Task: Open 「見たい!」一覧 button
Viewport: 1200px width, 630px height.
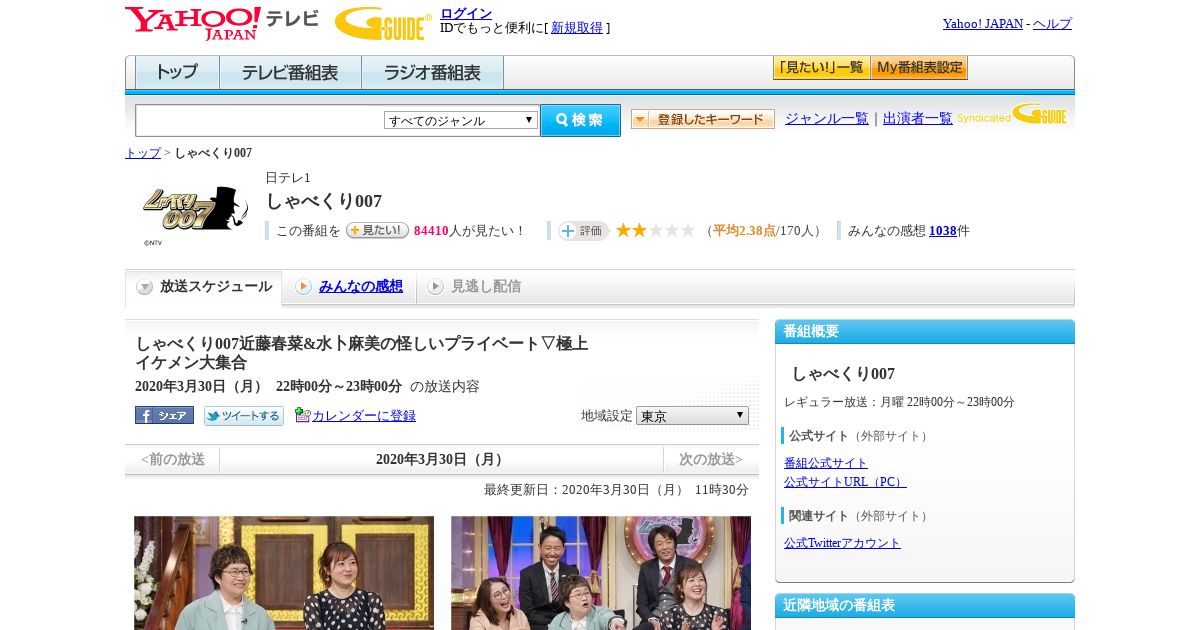Action: pos(821,68)
